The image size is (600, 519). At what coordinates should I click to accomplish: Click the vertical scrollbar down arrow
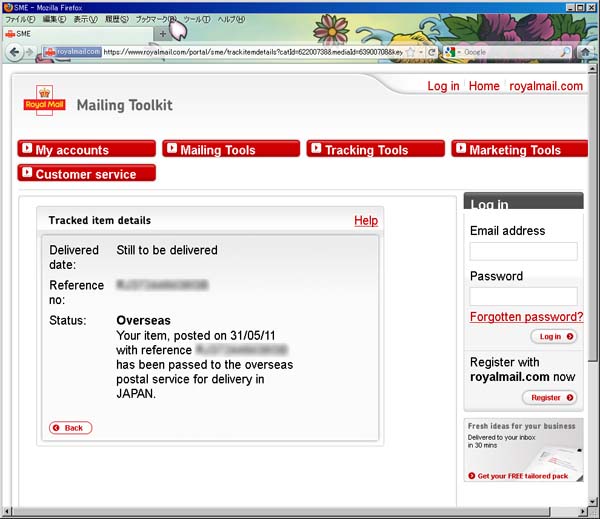click(x=592, y=501)
